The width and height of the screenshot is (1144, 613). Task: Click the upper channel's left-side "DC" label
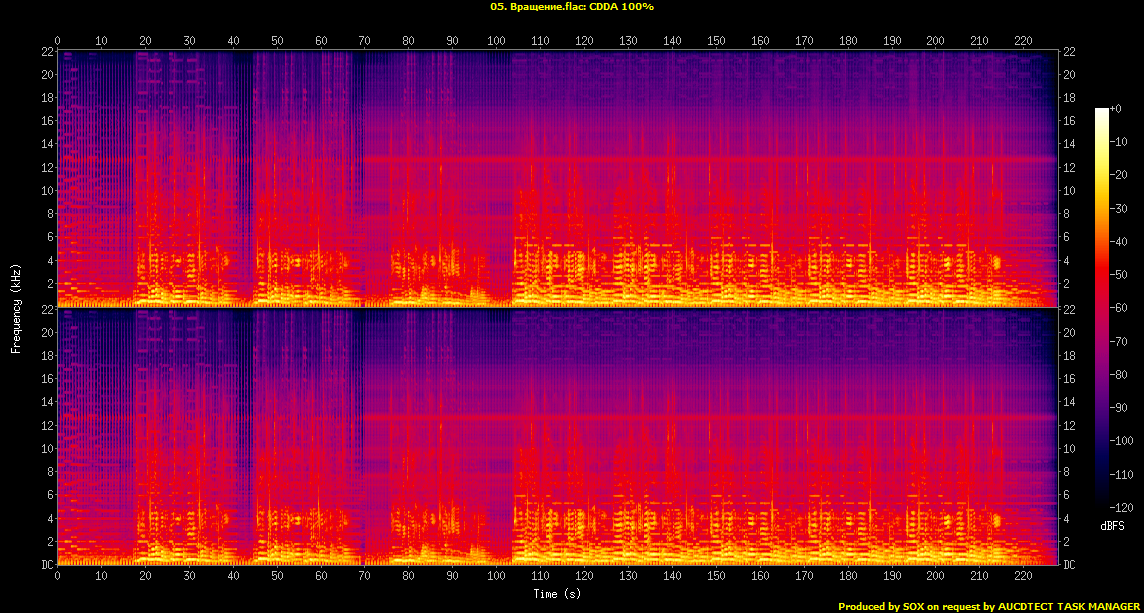[x=47, y=306]
